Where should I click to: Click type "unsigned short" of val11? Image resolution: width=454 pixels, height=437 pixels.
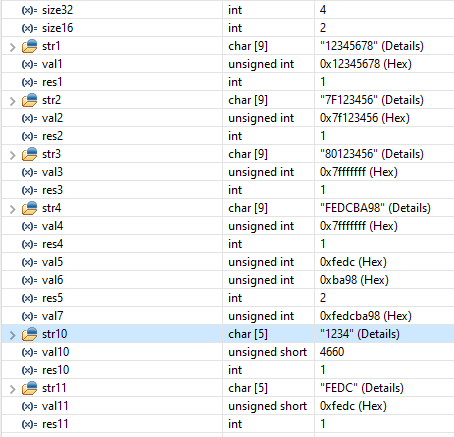pos(267,406)
